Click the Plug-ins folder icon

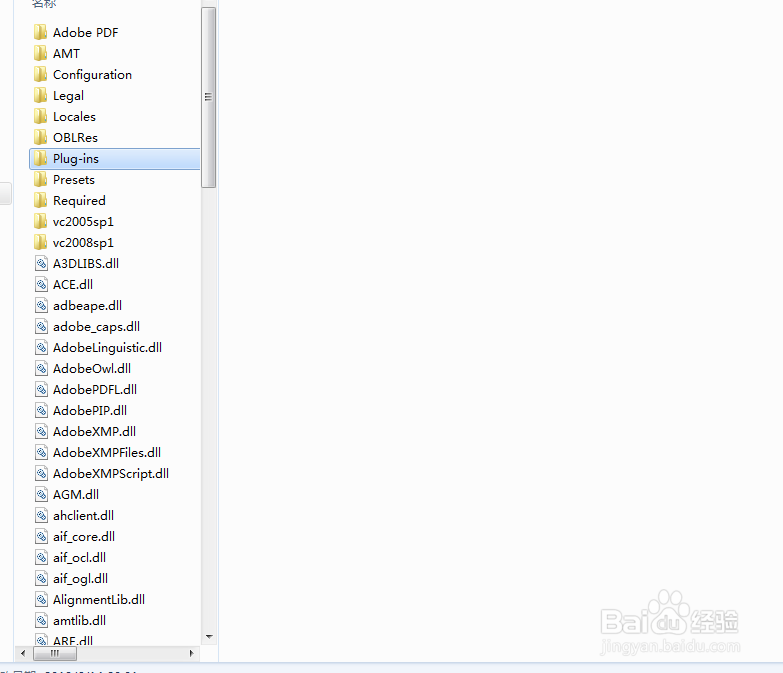pyautogui.click(x=40, y=159)
